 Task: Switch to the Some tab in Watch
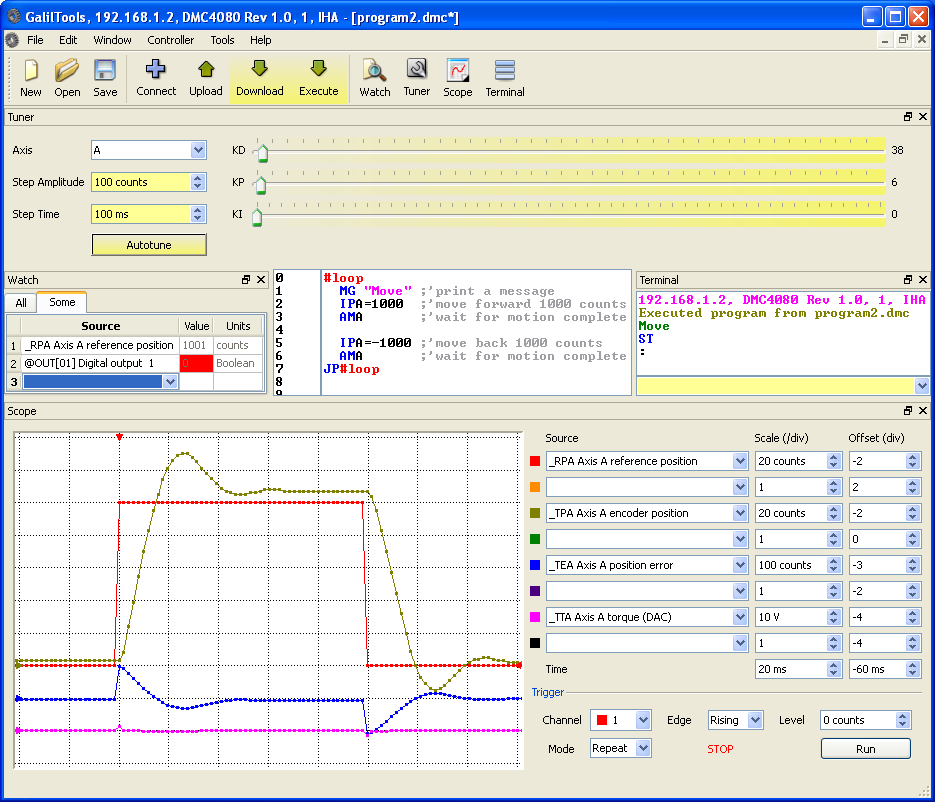pyautogui.click(x=61, y=302)
